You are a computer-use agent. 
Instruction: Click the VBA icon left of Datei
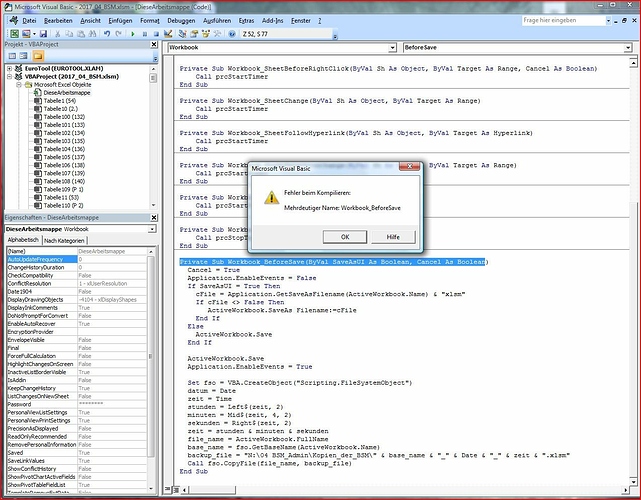[x=13, y=20]
